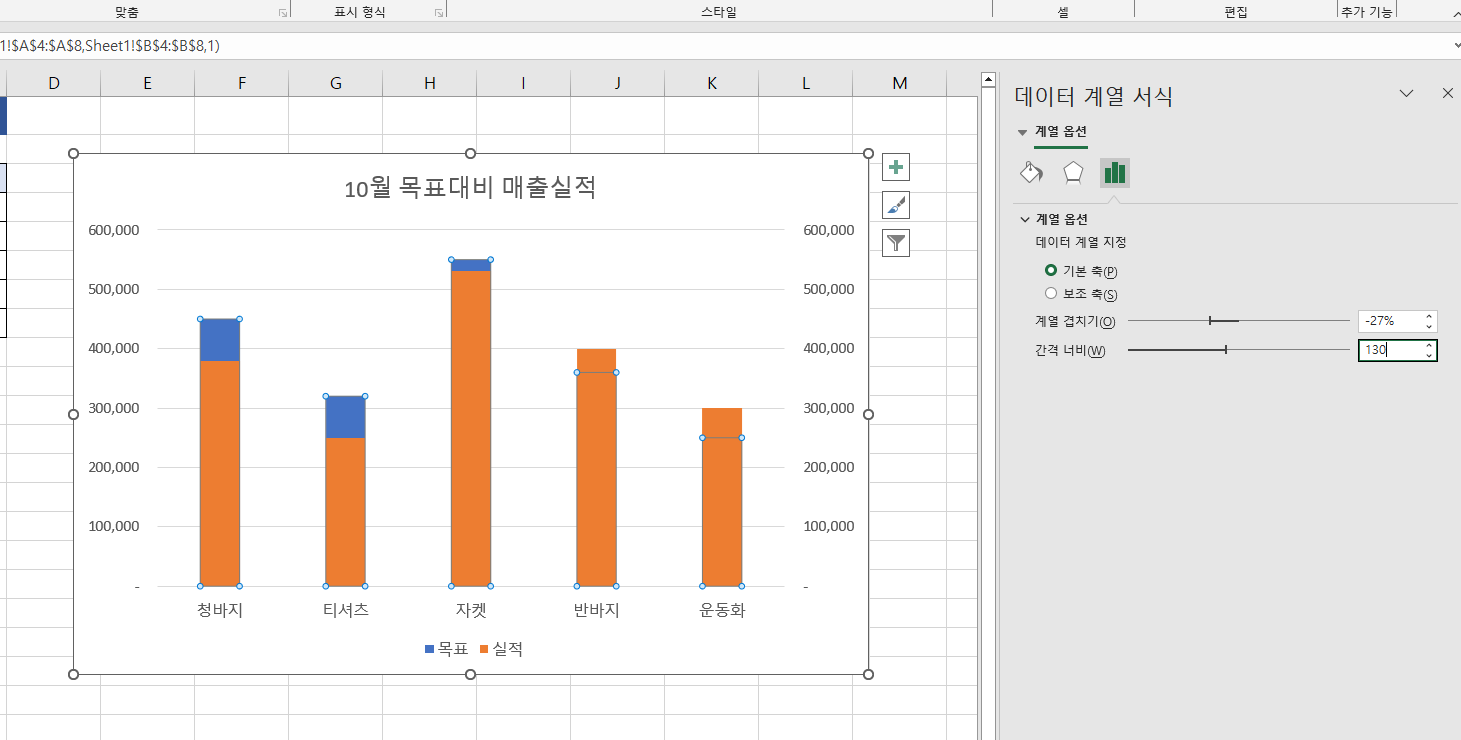The width and height of the screenshot is (1461, 740).
Task: Select column F header
Action: (x=241, y=83)
